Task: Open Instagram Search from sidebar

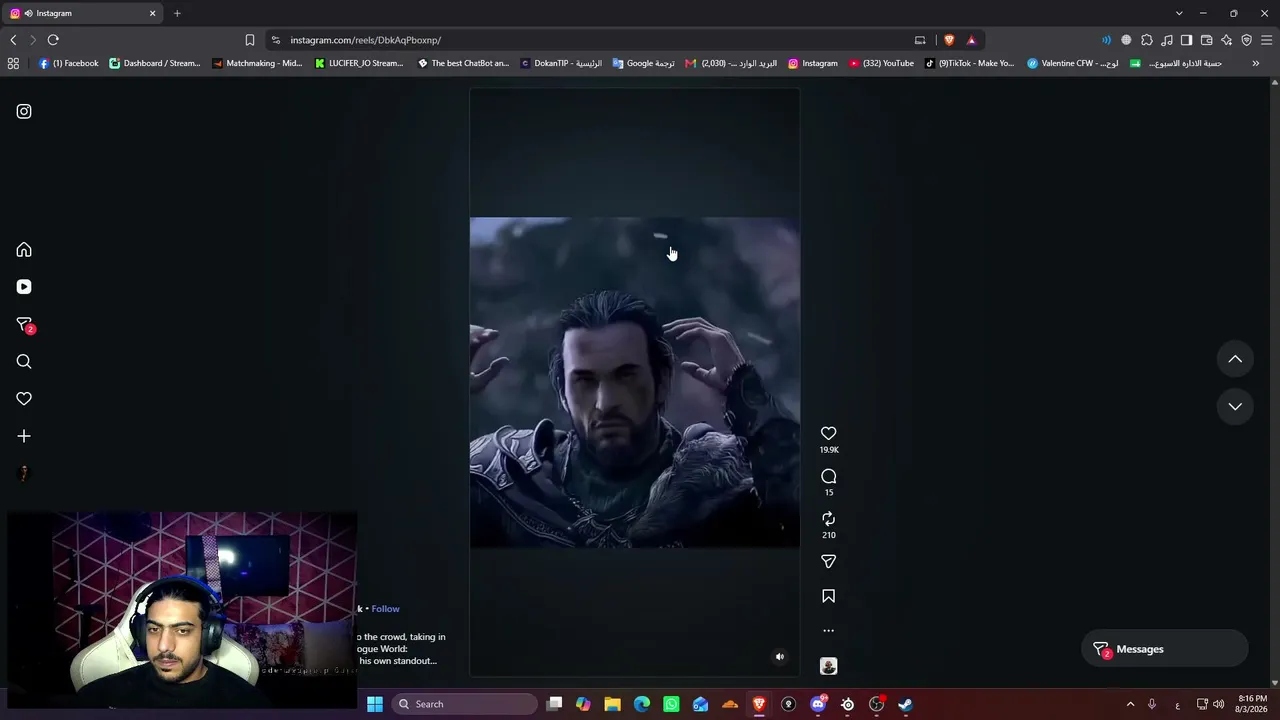Action: (24, 362)
